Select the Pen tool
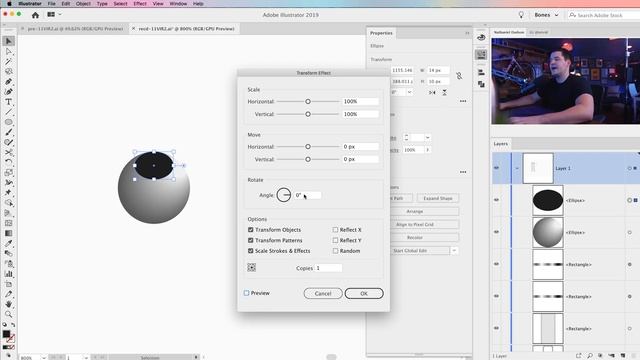This screenshot has height=360, width=640. [x=9, y=82]
